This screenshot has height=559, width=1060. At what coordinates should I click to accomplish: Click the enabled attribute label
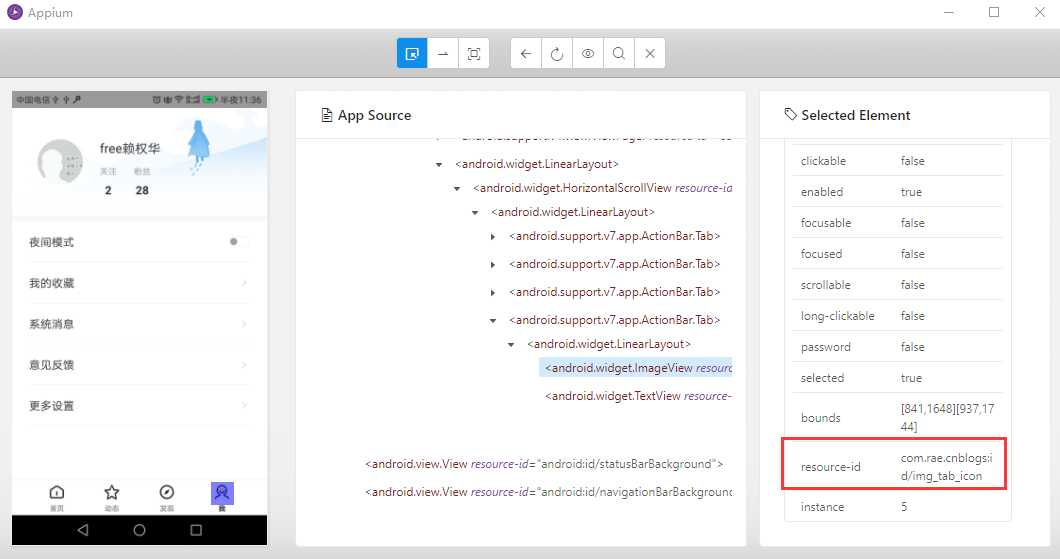coord(822,192)
